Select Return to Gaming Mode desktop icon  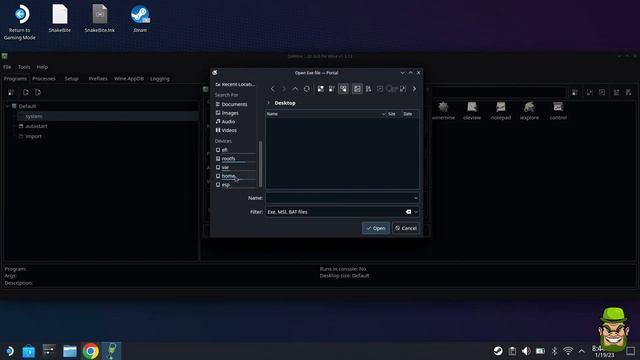tap(20, 22)
